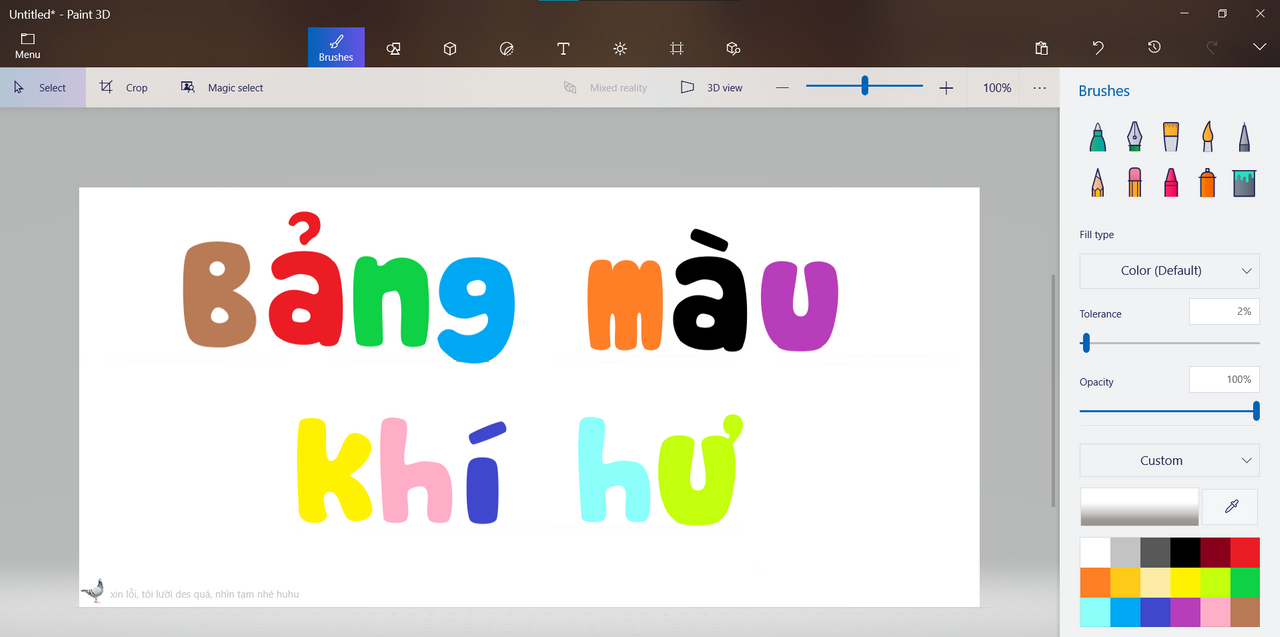
Task: Pick the dark red color swatch
Action: click(x=1215, y=553)
